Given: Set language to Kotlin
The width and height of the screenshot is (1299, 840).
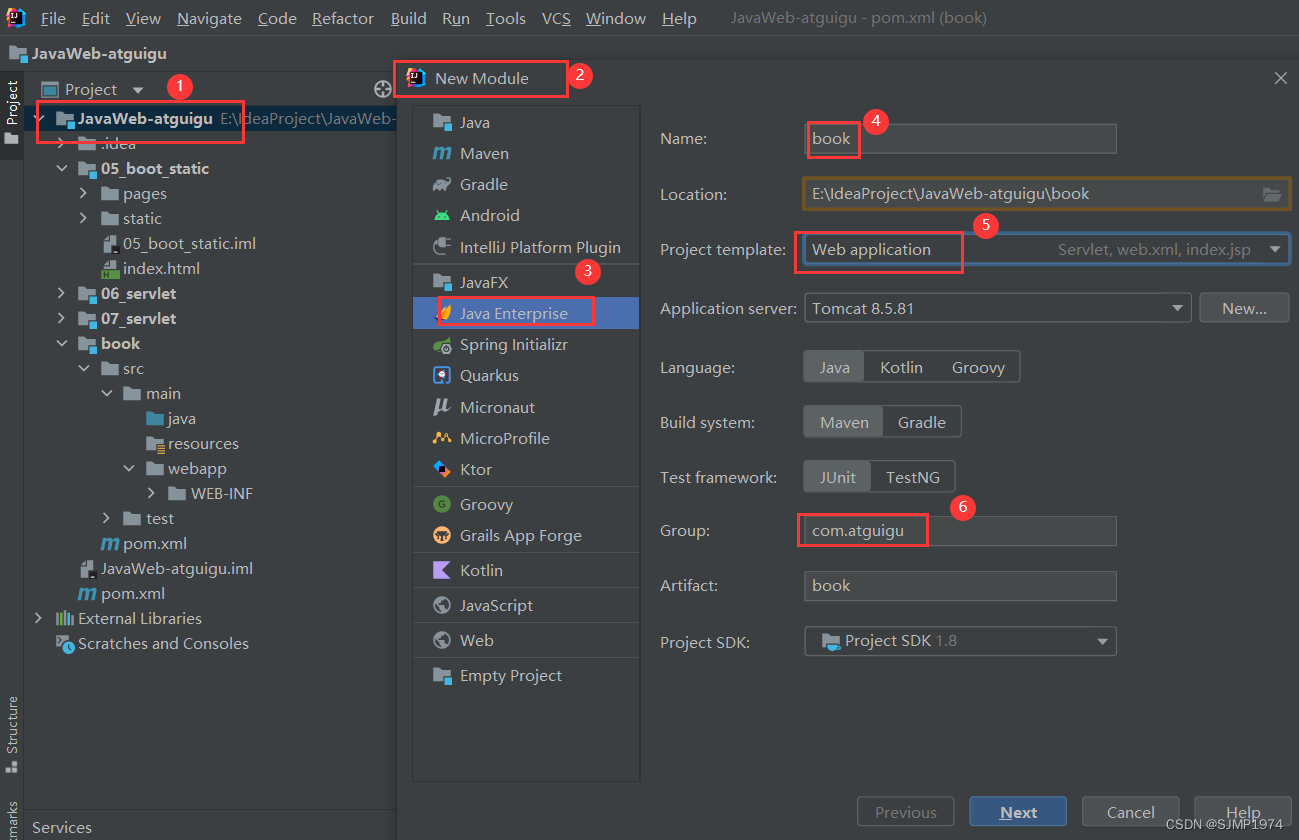Looking at the screenshot, I should tap(901, 367).
